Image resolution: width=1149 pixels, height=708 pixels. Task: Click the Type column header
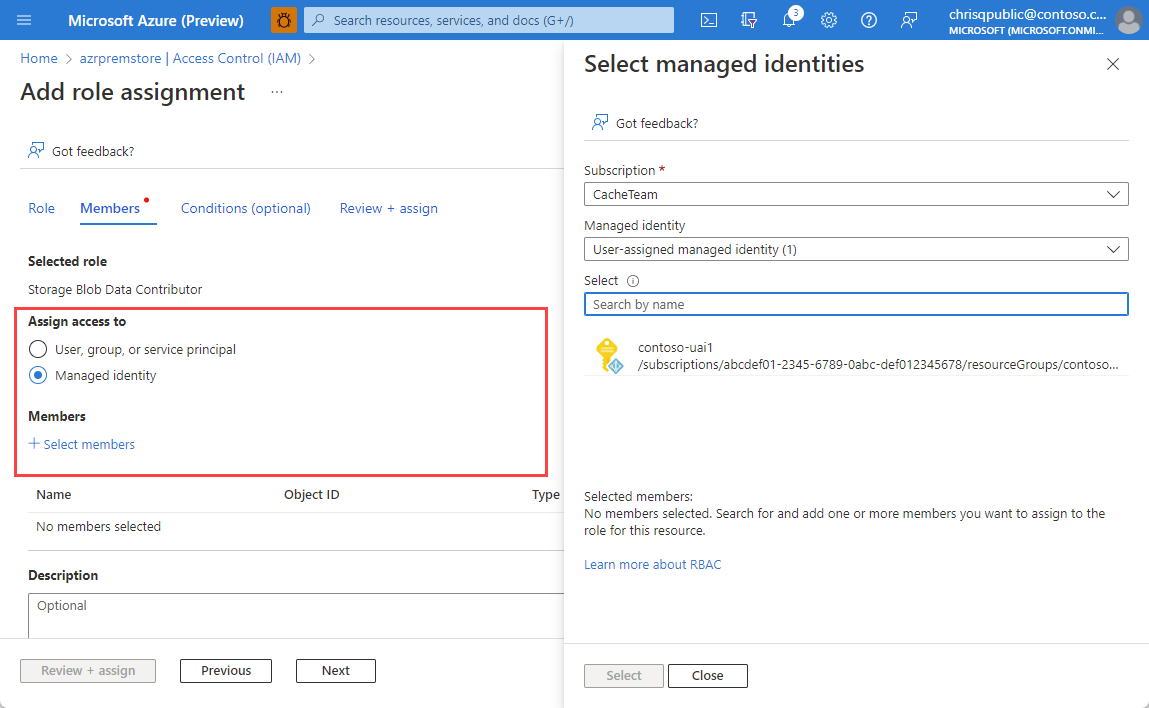pyautogui.click(x=546, y=495)
